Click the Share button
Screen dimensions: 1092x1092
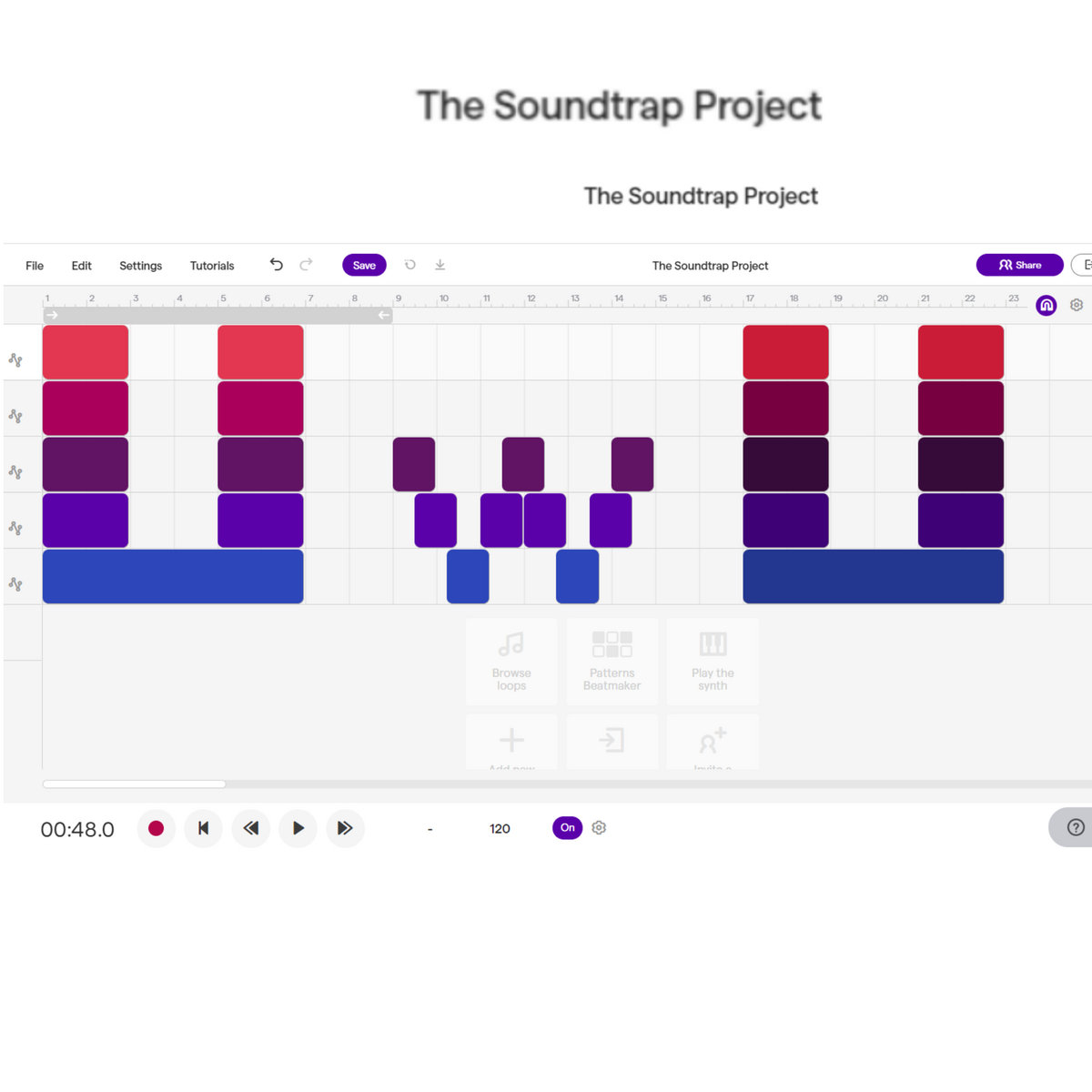click(1019, 265)
